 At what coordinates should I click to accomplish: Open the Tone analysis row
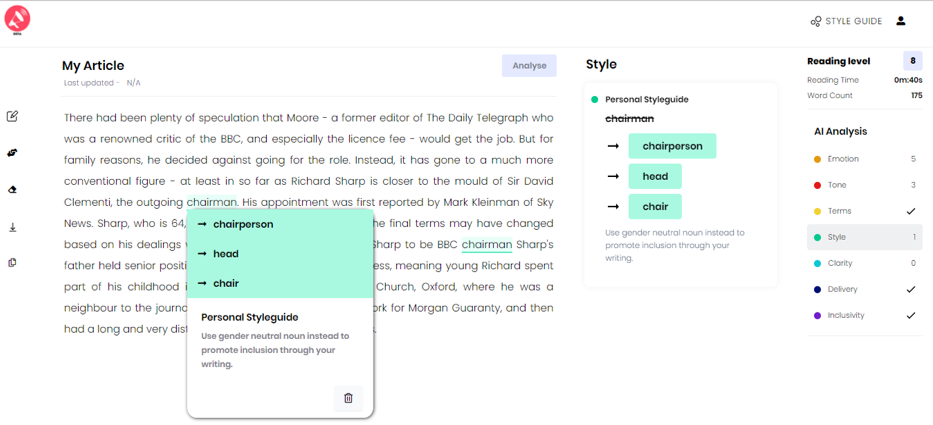(865, 185)
